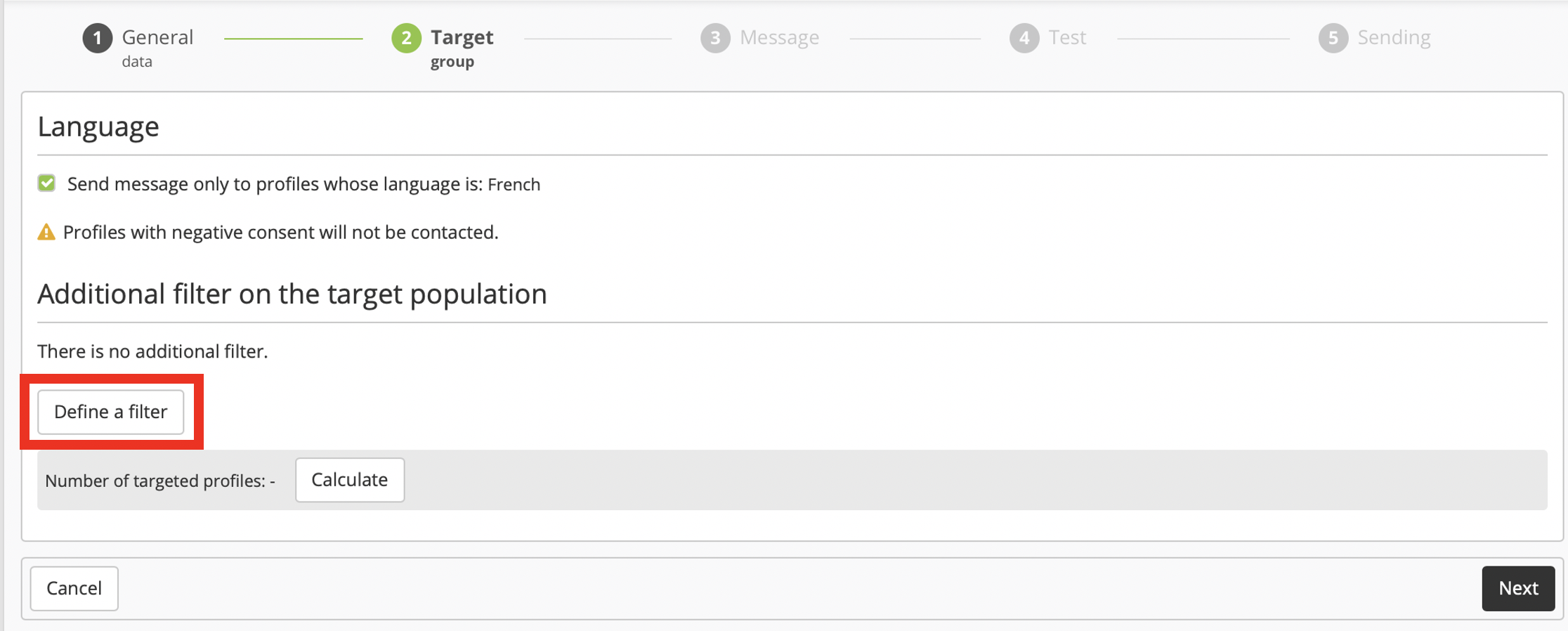Open the General data step
Viewport: 1568px width, 631px height.
tap(157, 47)
